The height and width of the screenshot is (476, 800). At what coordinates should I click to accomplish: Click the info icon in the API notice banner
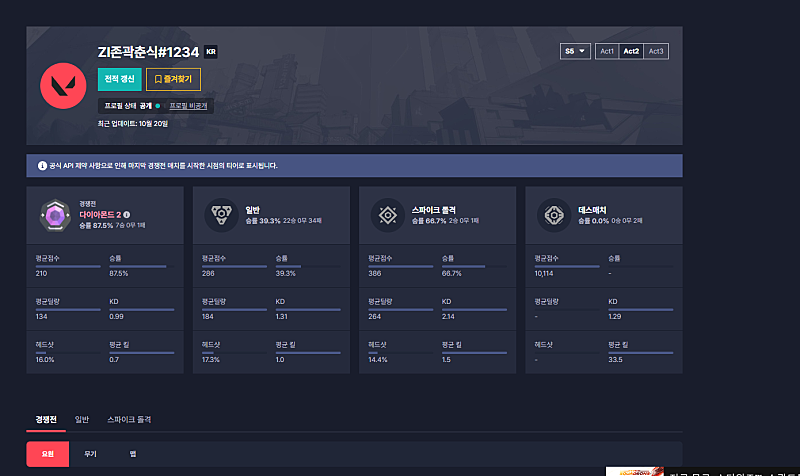42,166
